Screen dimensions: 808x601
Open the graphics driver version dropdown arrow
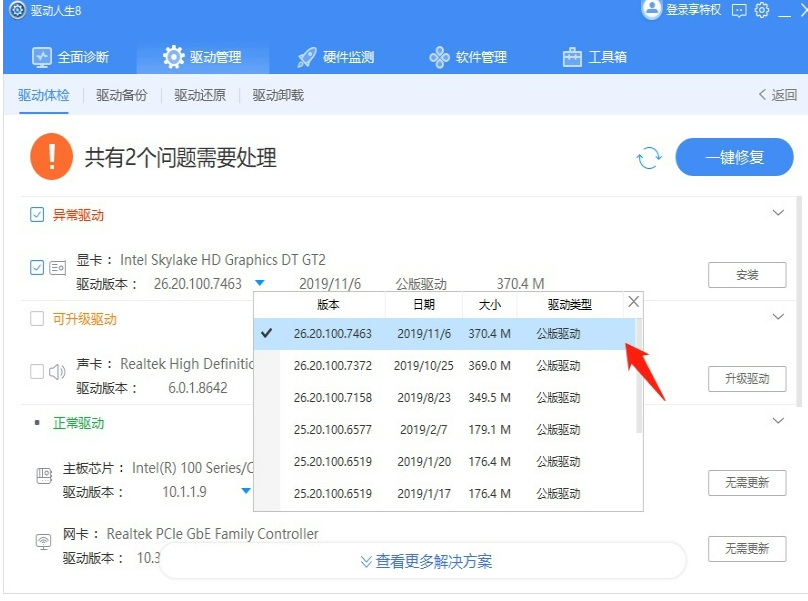click(259, 284)
